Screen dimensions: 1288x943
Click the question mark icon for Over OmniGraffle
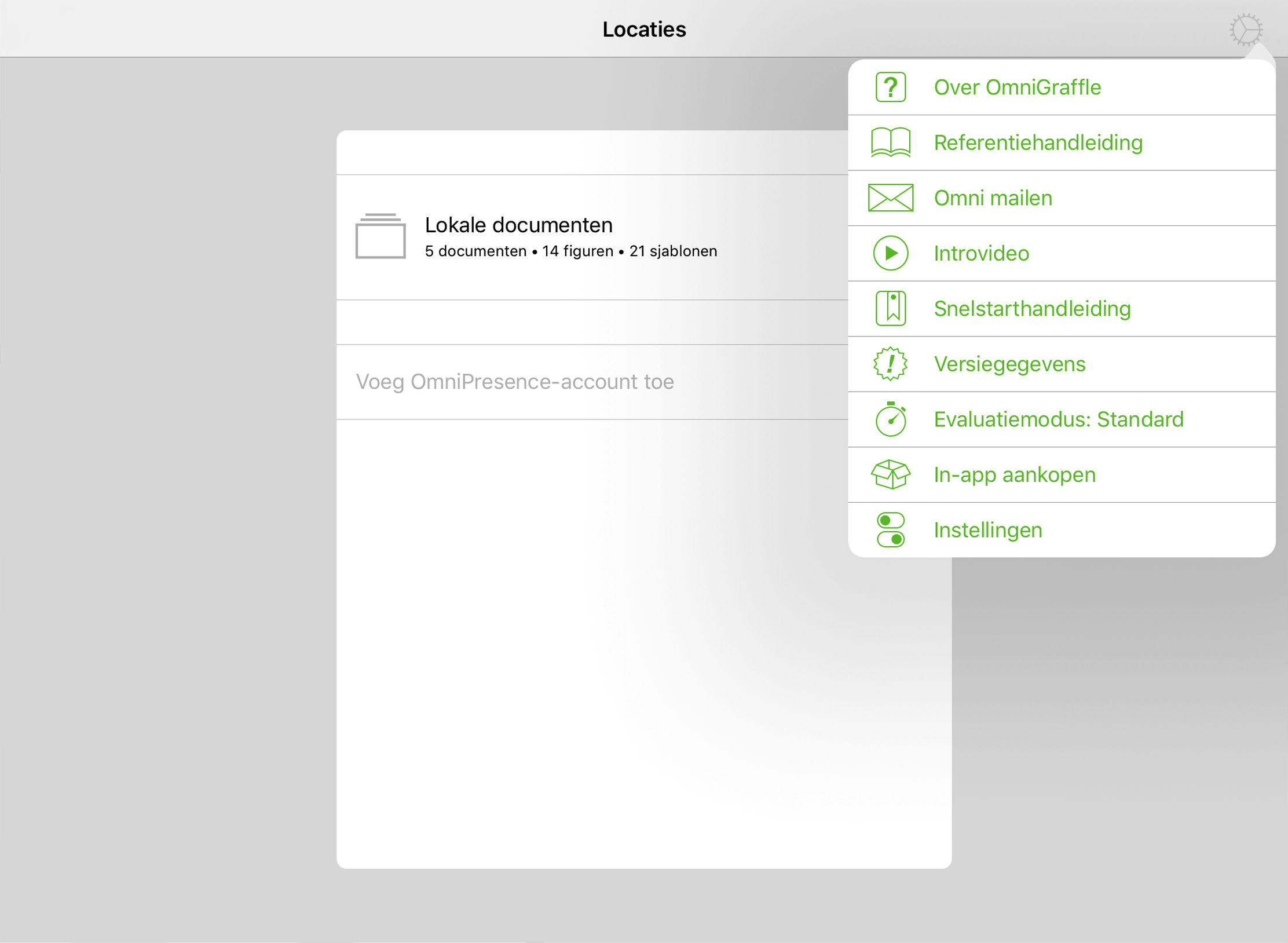click(x=890, y=87)
